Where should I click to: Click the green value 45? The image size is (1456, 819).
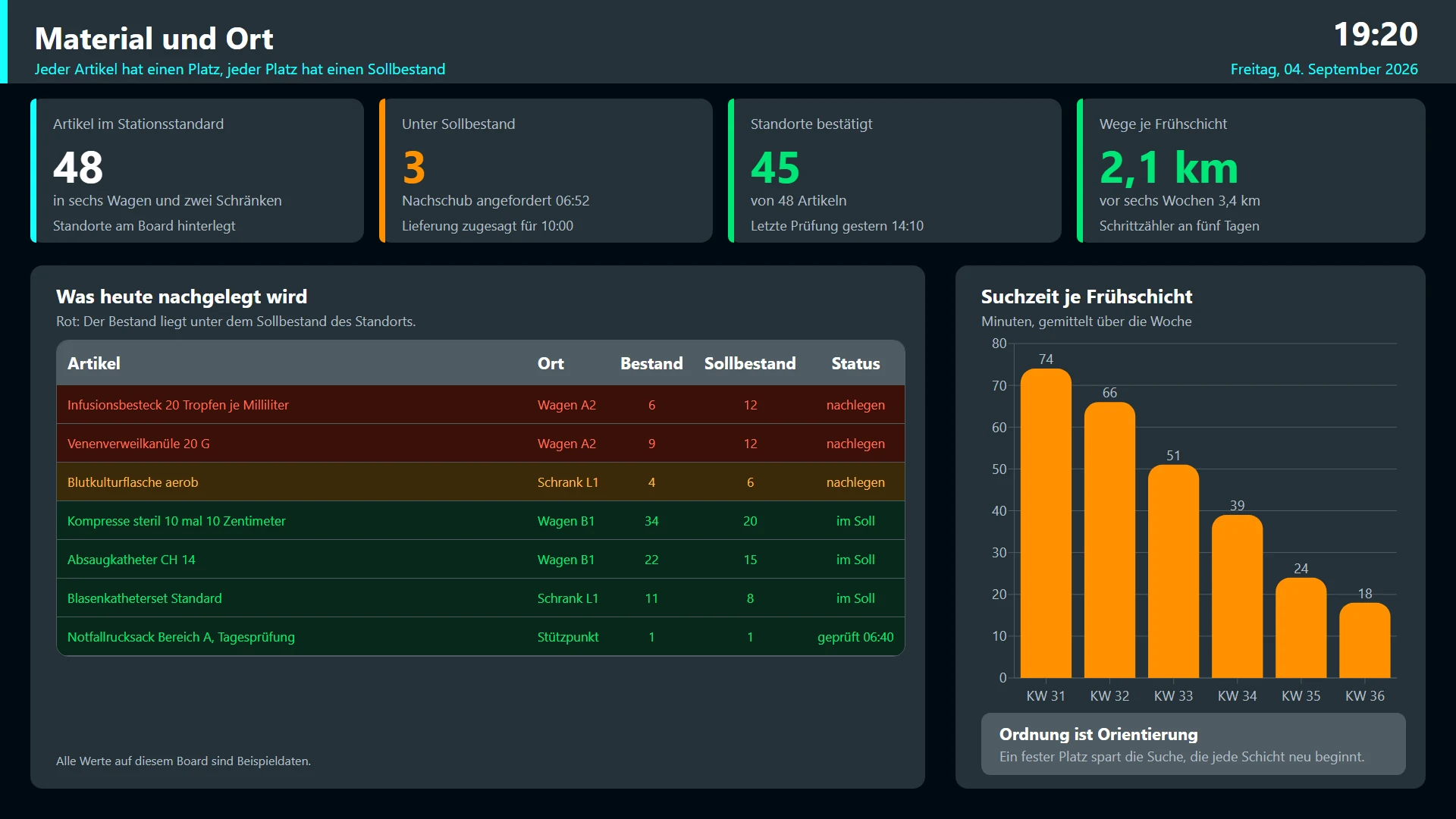[x=775, y=167]
